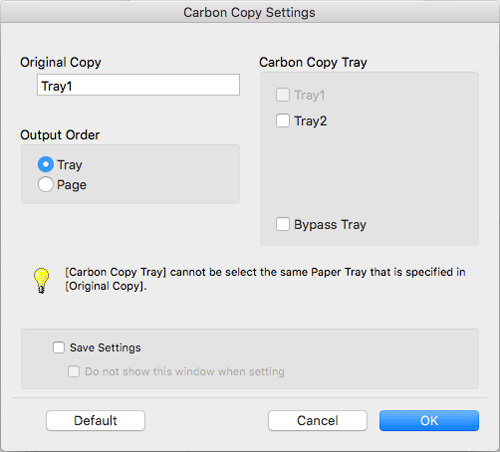Enable the Tray2 carbon copy checkbox
The height and width of the screenshot is (452, 500).
click(283, 120)
